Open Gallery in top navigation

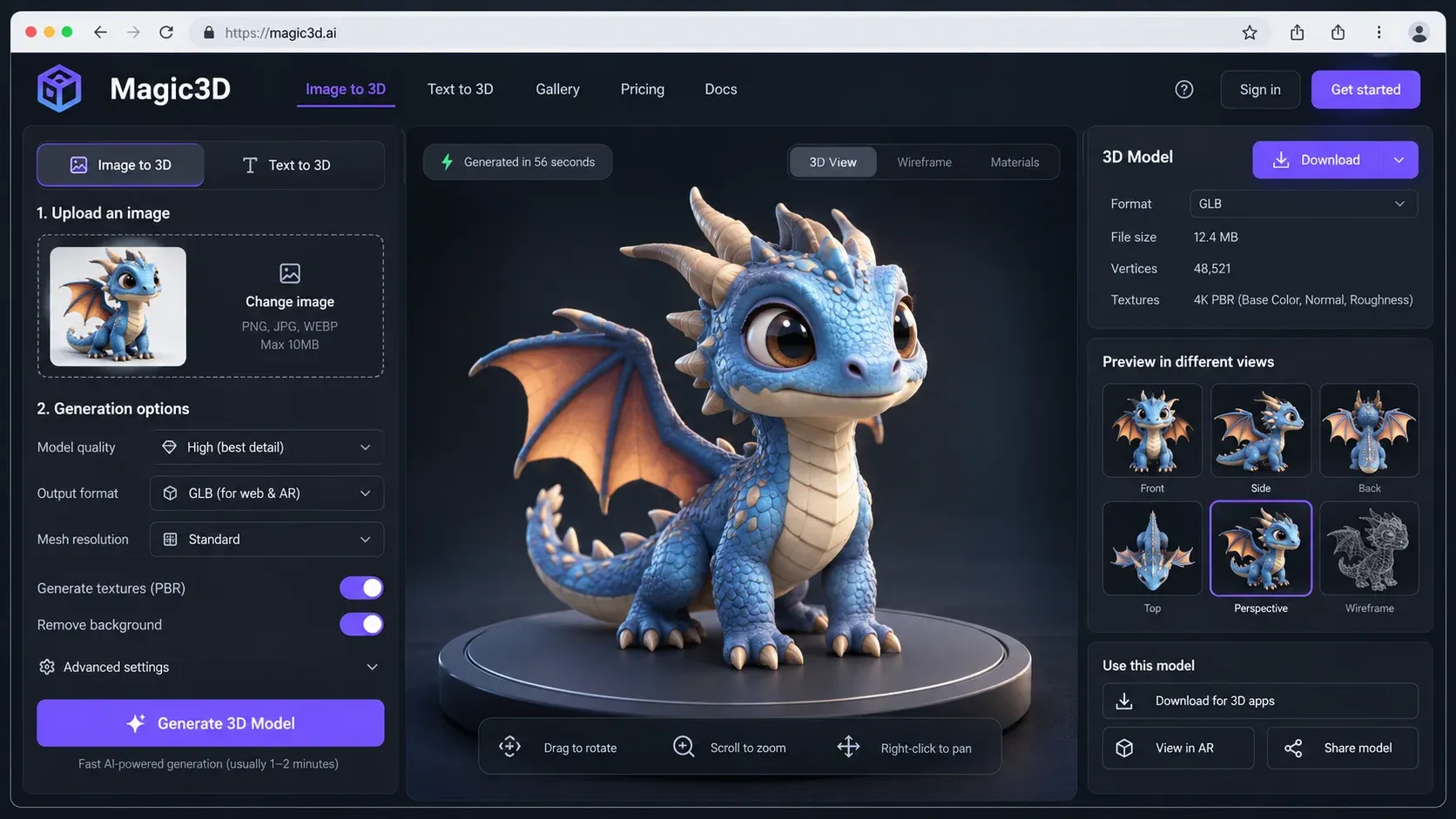[x=557, y=89]
